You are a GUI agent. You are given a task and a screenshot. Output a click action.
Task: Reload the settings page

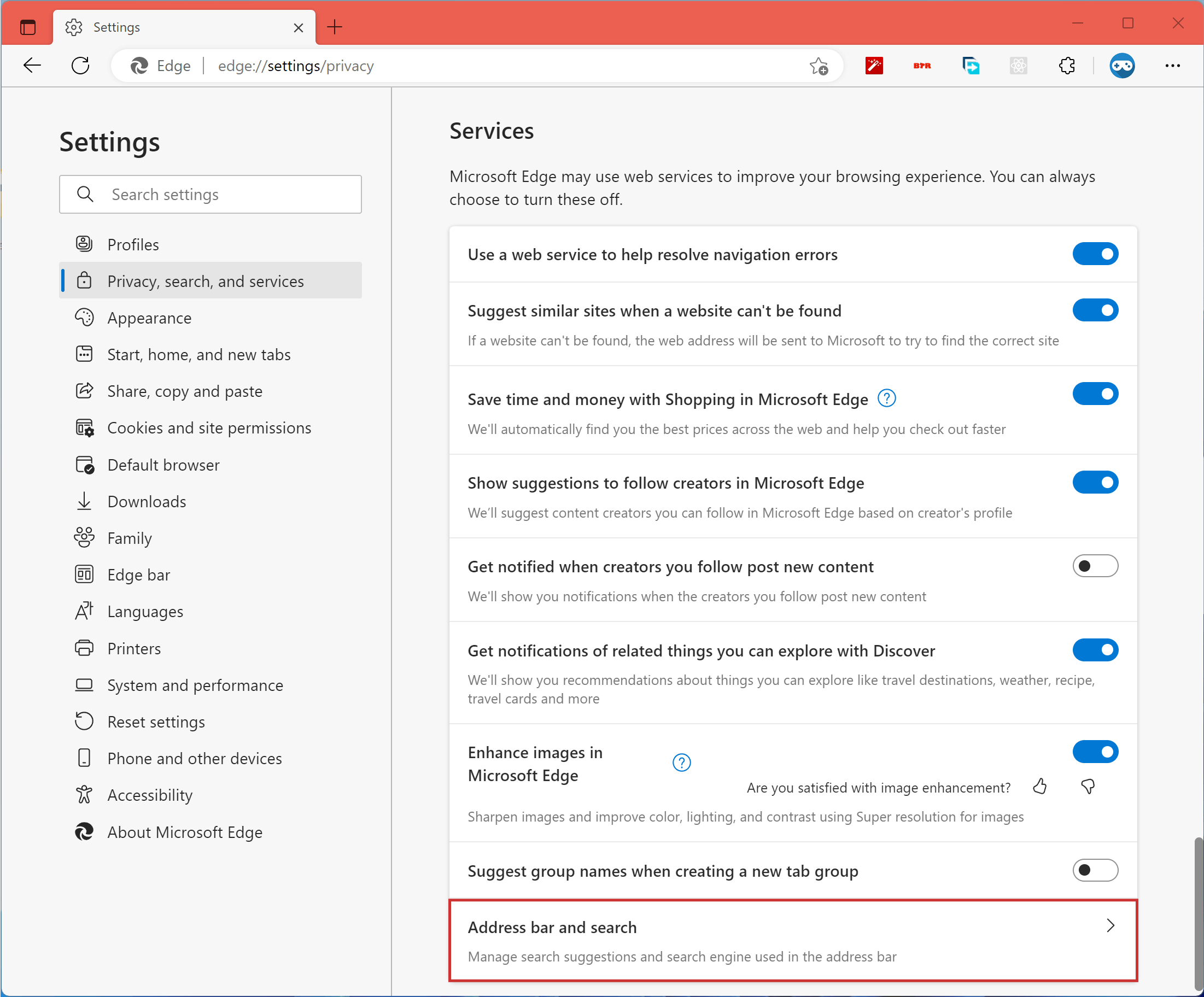[x=80, y=66]
